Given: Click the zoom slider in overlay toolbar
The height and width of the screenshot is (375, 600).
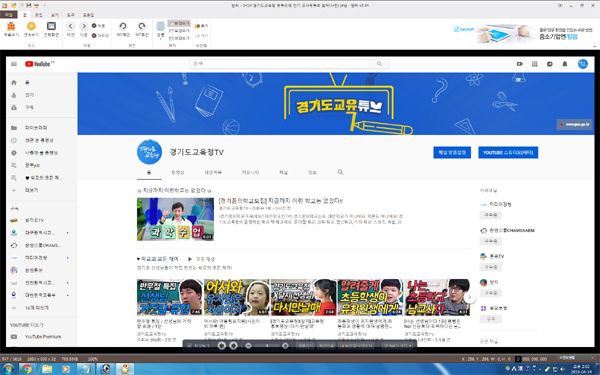Looking at the screenshot, I should pyautogui.click(x=267, y=346).
